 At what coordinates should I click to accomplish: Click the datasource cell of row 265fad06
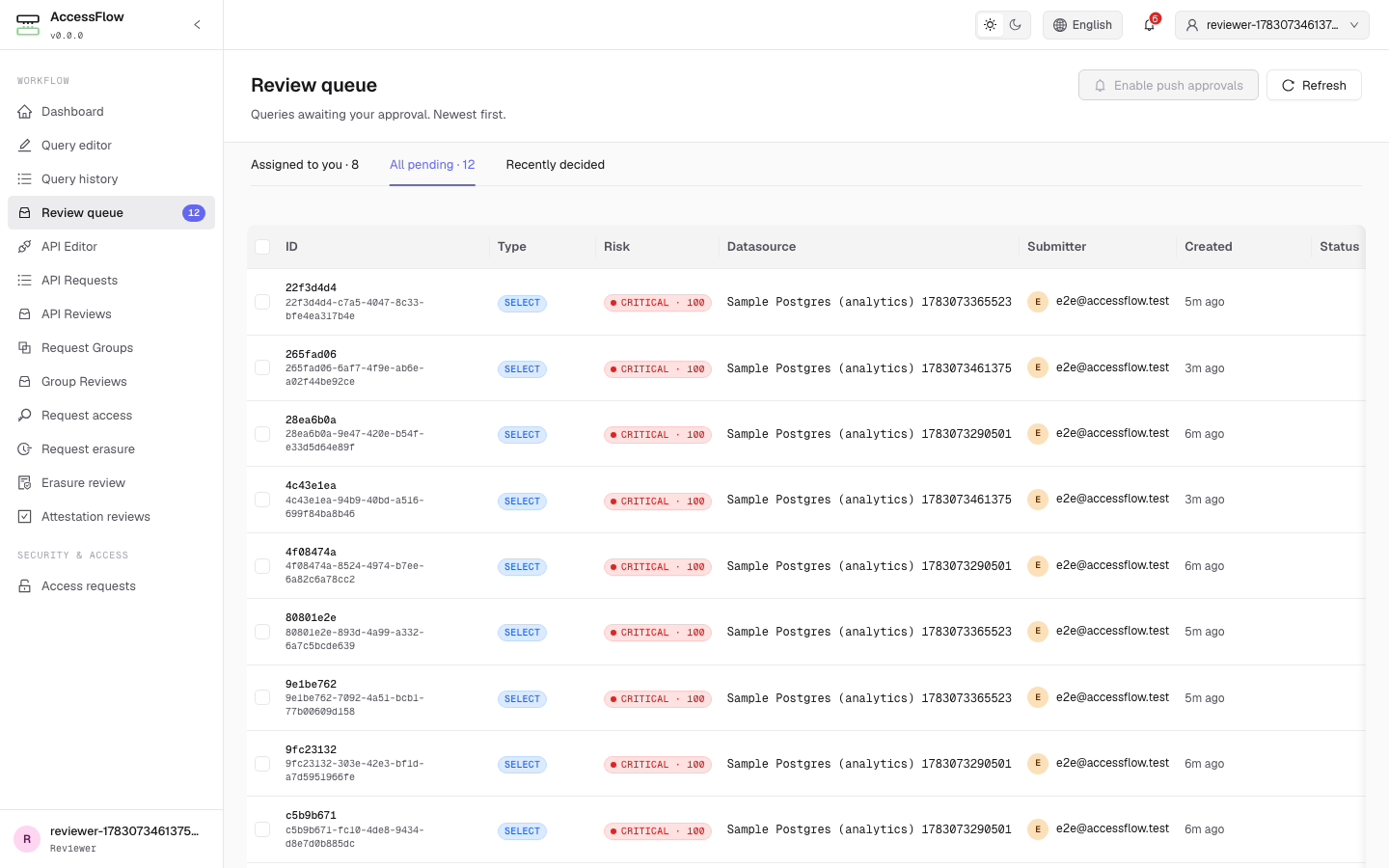coord(869,368)
